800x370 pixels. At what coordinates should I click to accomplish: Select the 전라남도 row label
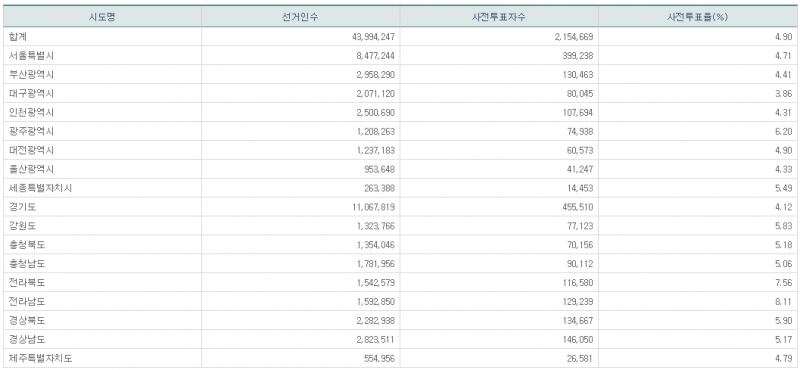[x=27, y=302]
